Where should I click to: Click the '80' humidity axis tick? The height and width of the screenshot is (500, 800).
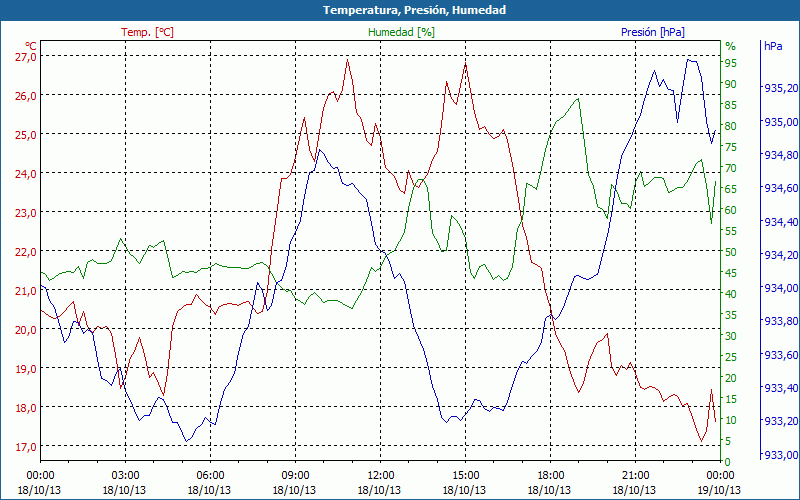coord(731,126)
